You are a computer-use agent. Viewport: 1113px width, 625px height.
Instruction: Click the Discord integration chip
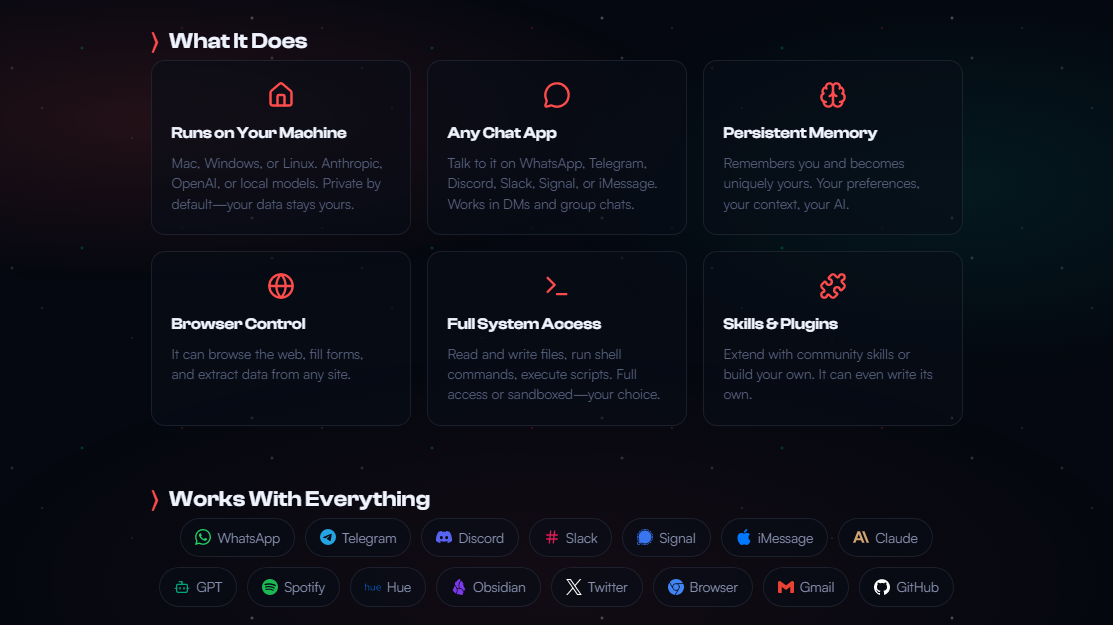point(470,538)
